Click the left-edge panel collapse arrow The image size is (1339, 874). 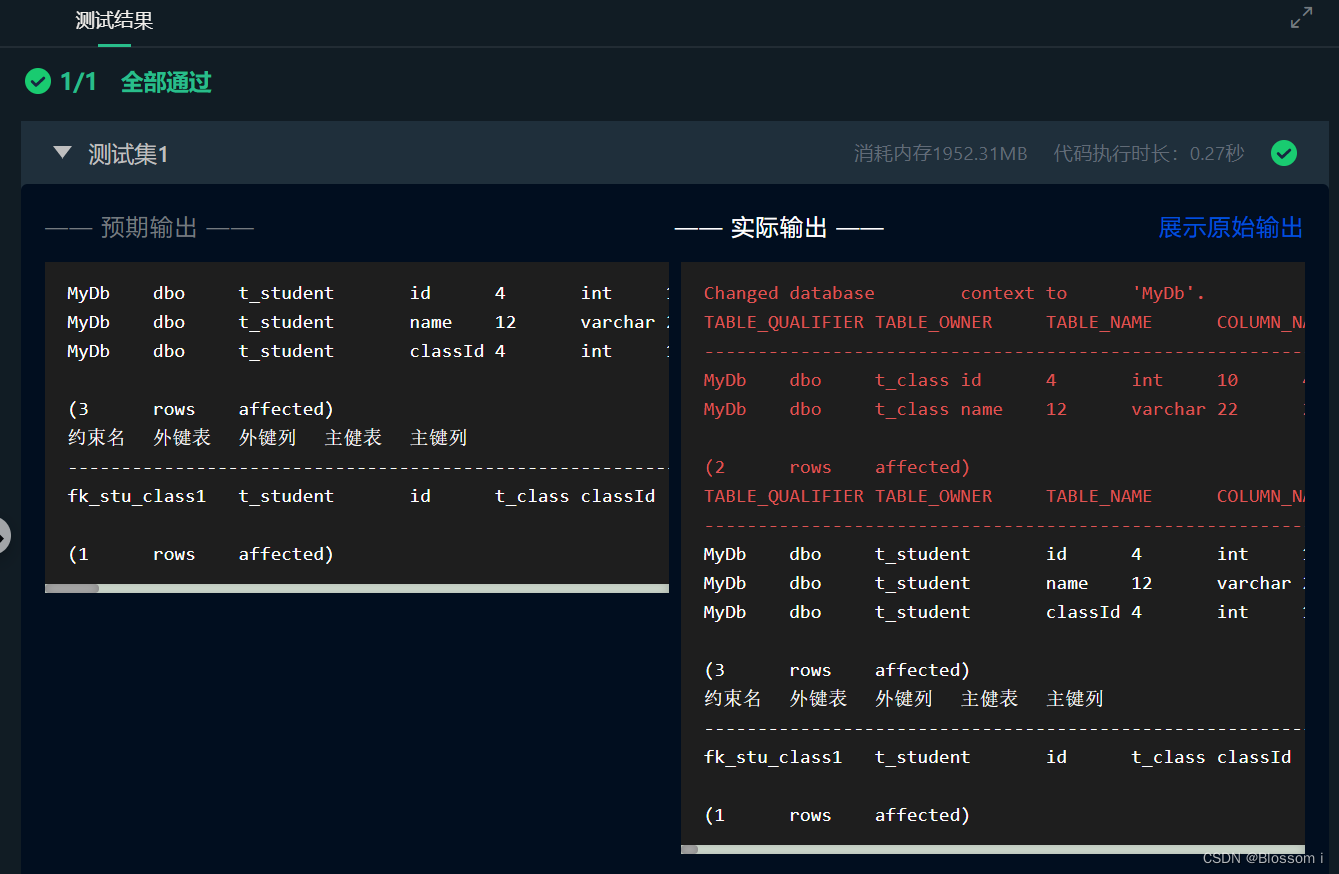pyautogui.click(x=4, y=536)
